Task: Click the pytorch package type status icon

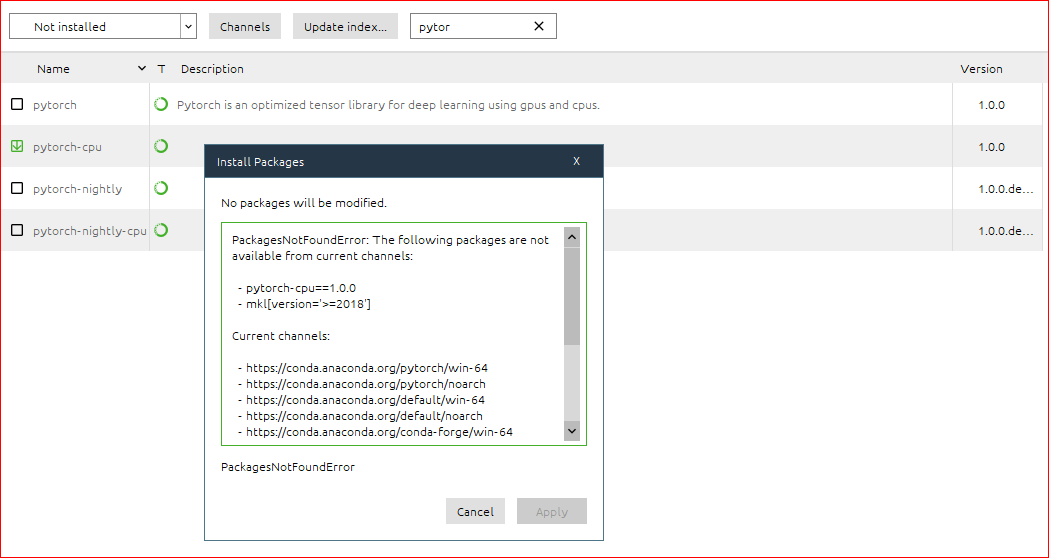Action: click(161, 104)
